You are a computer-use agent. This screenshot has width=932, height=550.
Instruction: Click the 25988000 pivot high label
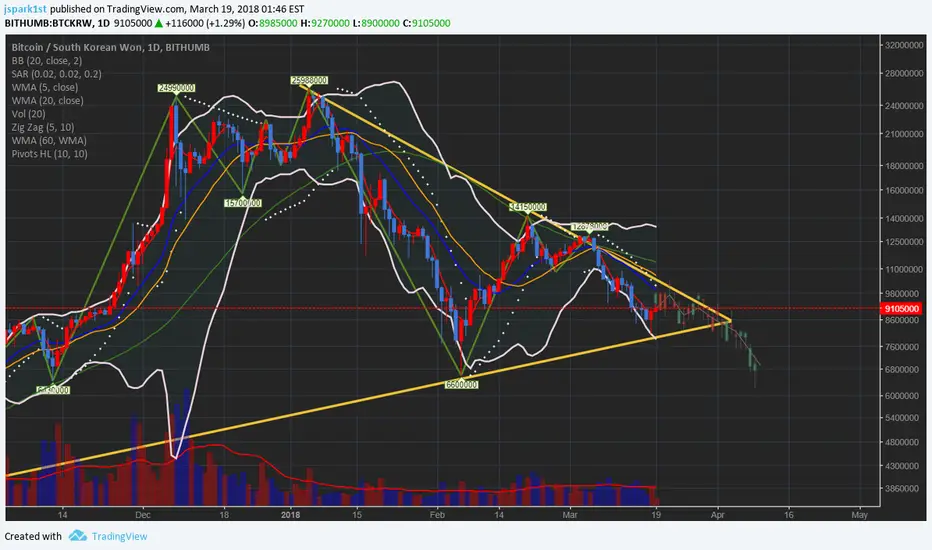[309, 80]
